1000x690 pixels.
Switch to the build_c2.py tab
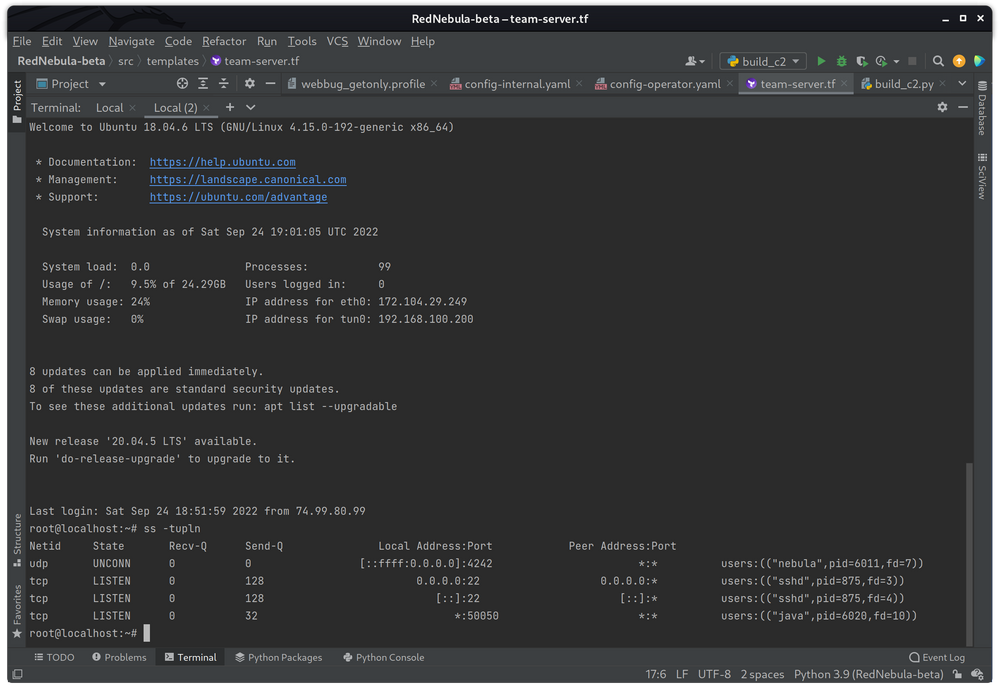tap(907, 84)
